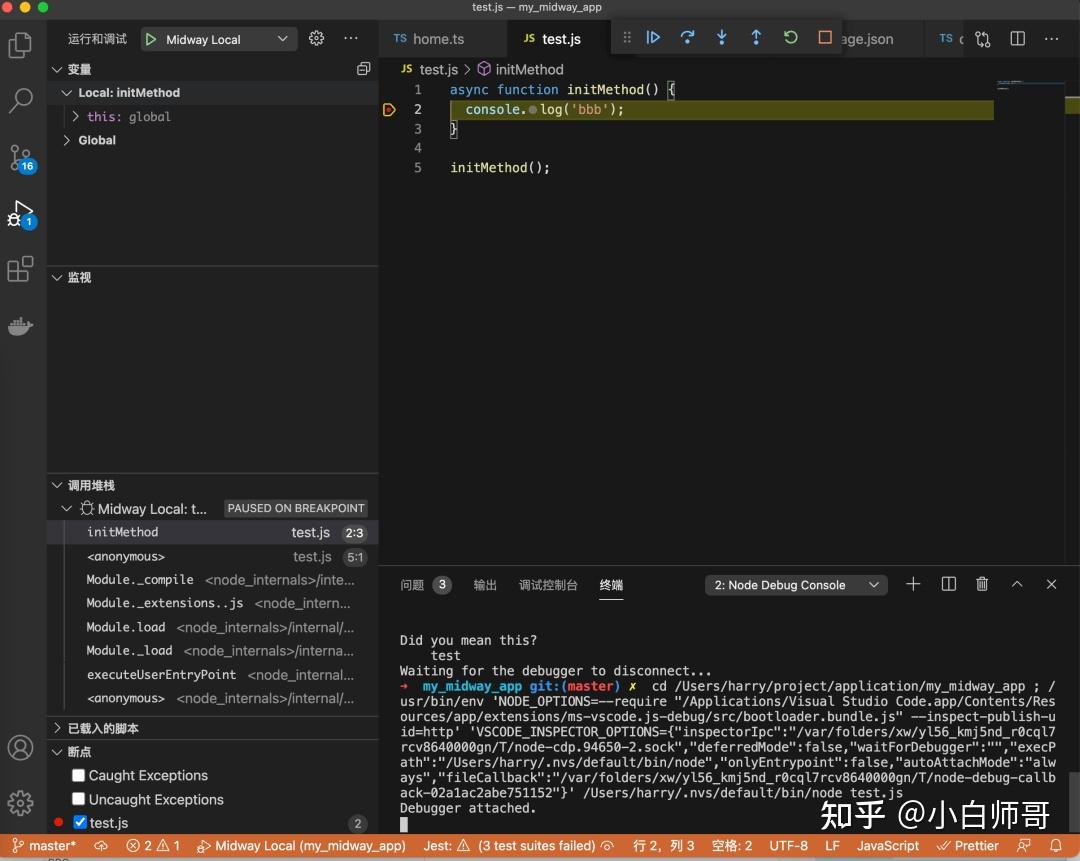Step out in debug toolbar
The image size is (1080, 861).
pyautogui.click(x=756, y=37)
